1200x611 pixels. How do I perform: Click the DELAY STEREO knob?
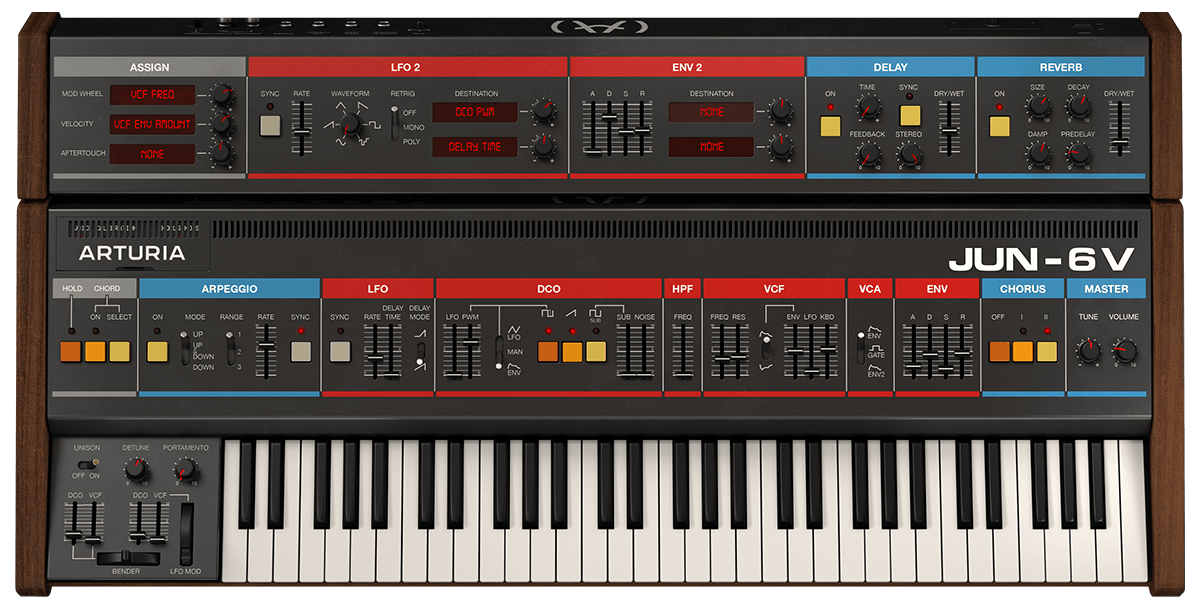click(909, 154)
